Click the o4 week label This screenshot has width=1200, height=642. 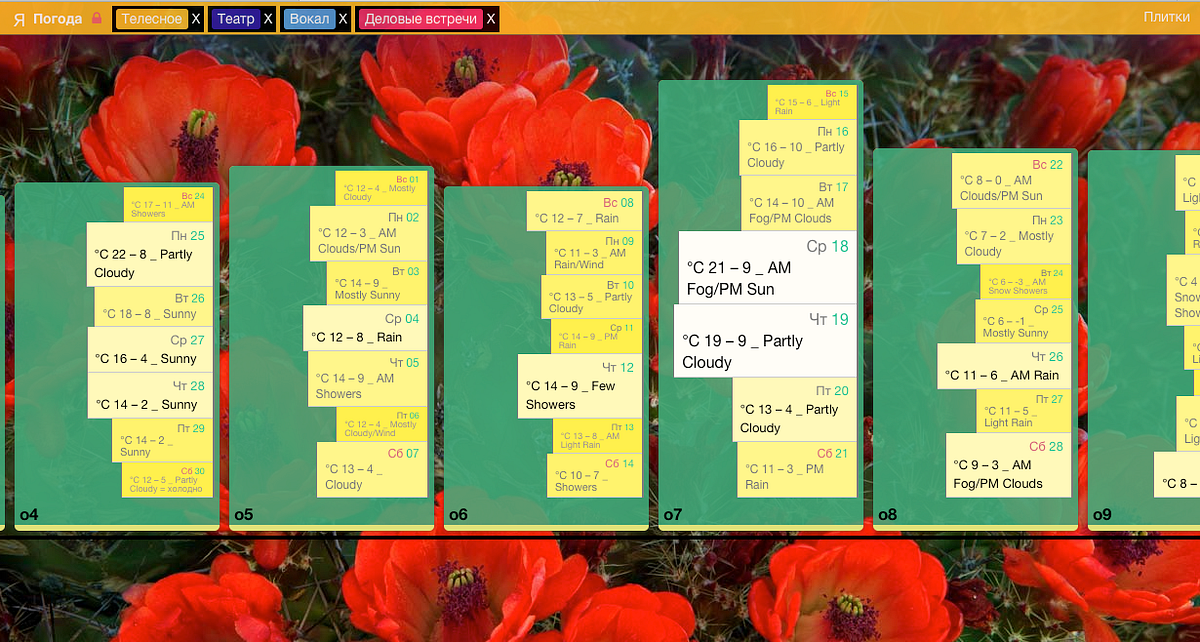pyautogui.click(x=29, y=515)
